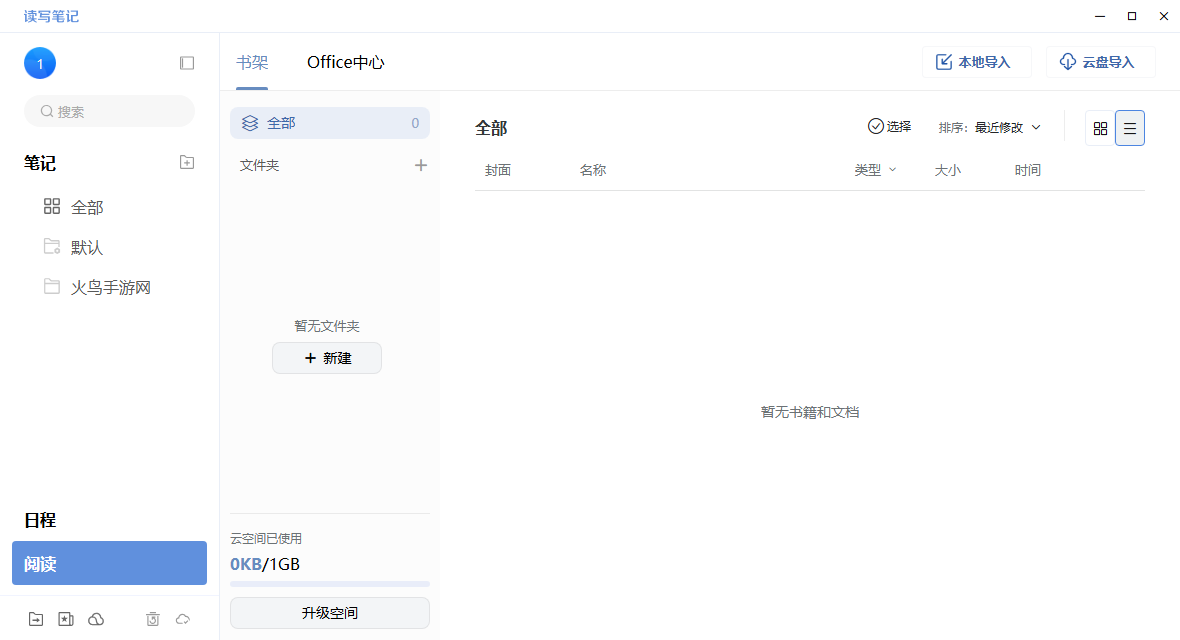Click the 名称 column header
Screen dimensions: 1180x640
(593, 170)
